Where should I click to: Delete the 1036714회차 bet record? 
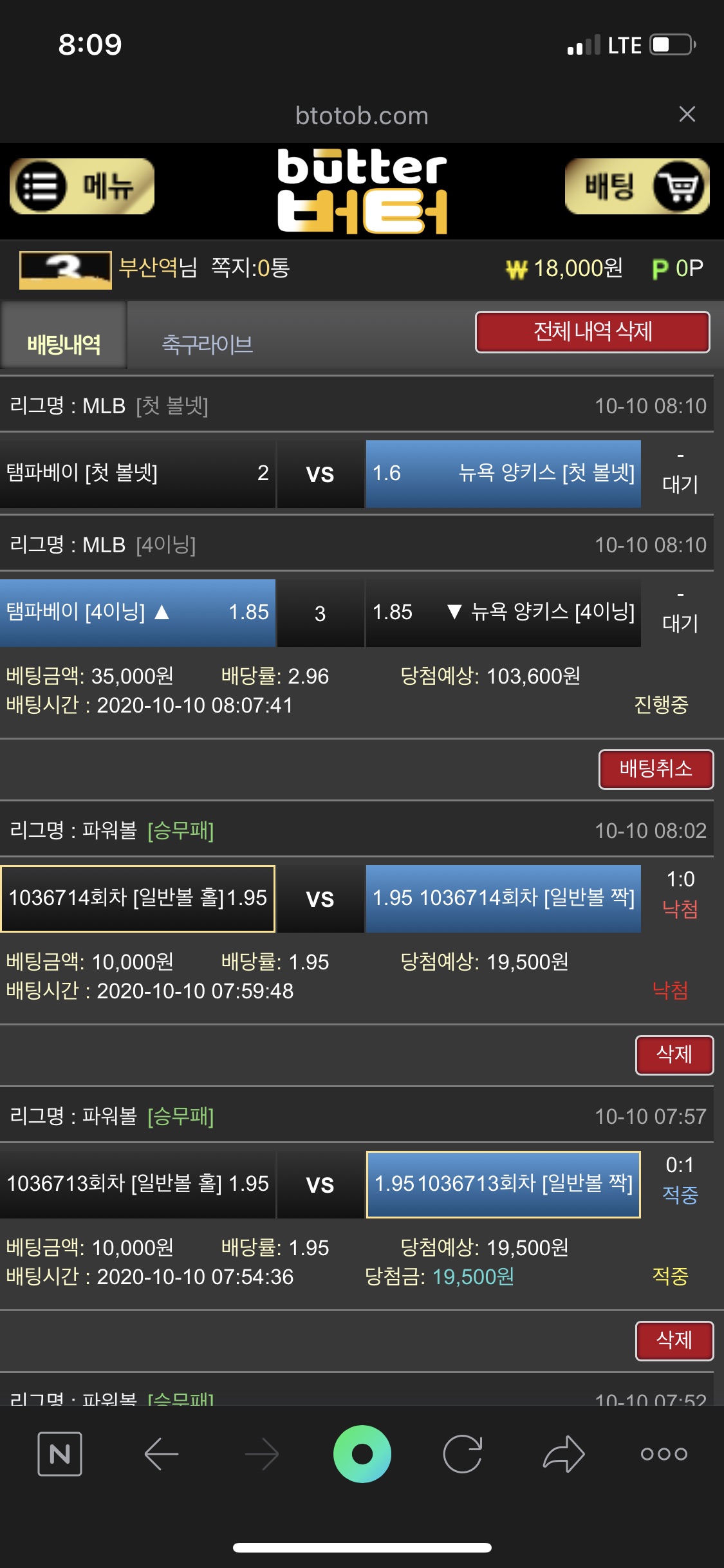coord(673,1054)
